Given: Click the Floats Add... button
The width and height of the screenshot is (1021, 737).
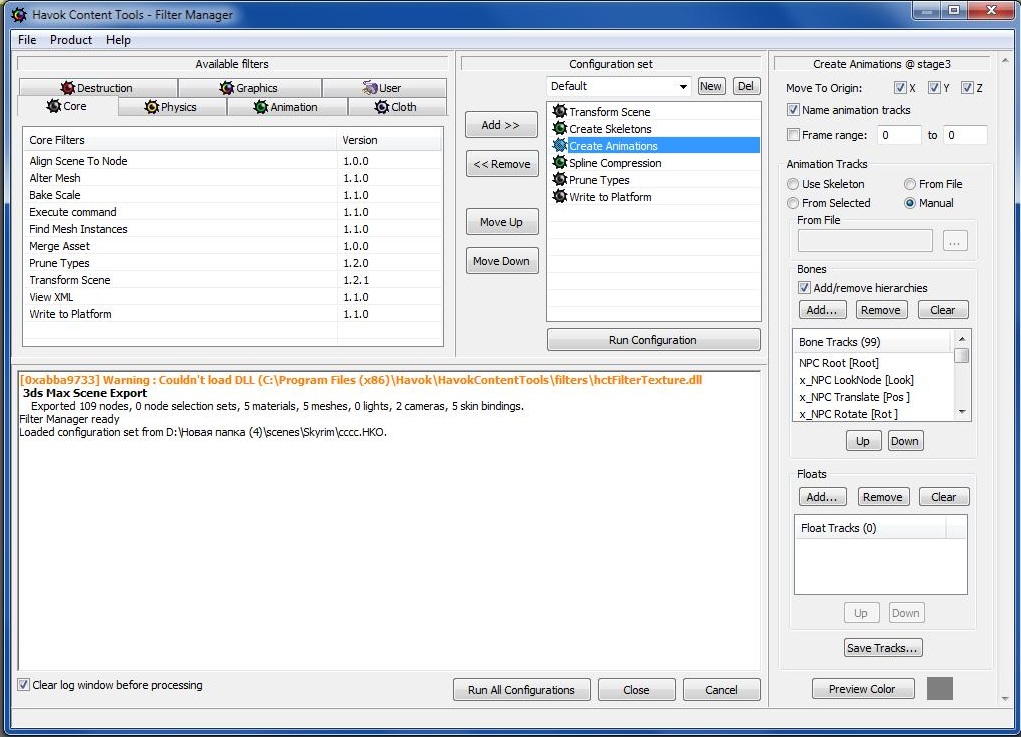Looking at the screenshot, I should (x=822, y=497).
